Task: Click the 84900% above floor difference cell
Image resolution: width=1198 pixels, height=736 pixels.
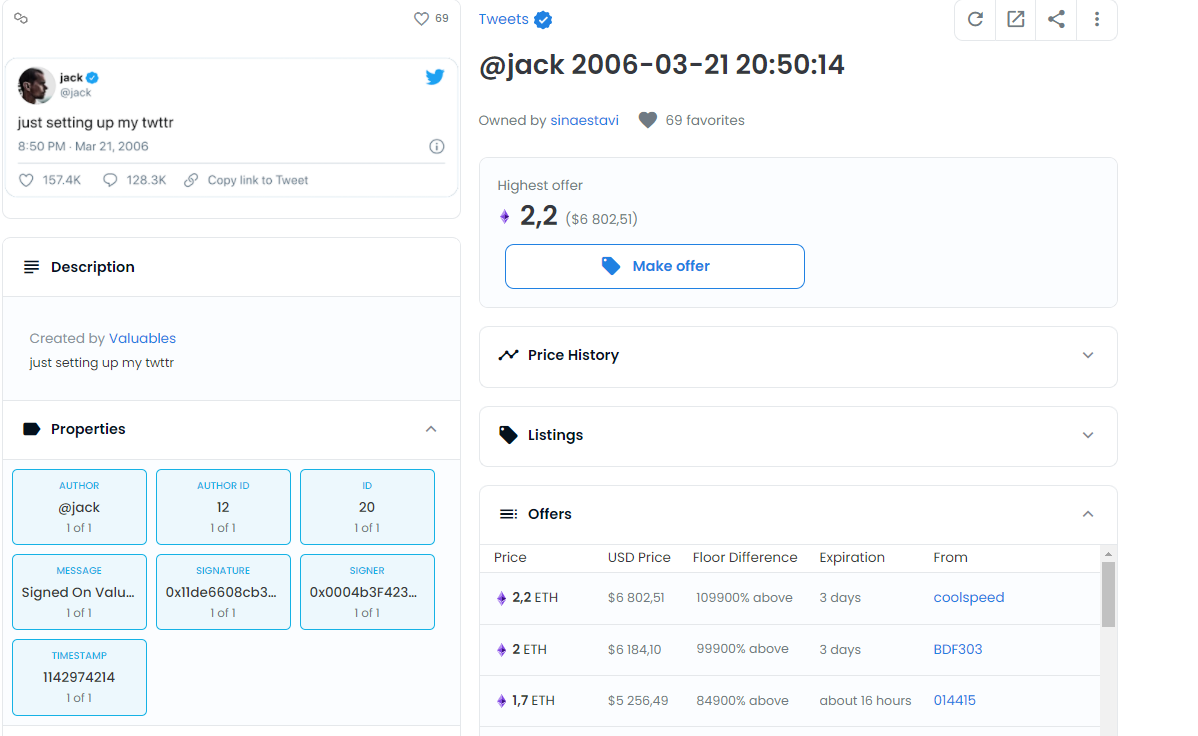Action: [x=742, y=701]
